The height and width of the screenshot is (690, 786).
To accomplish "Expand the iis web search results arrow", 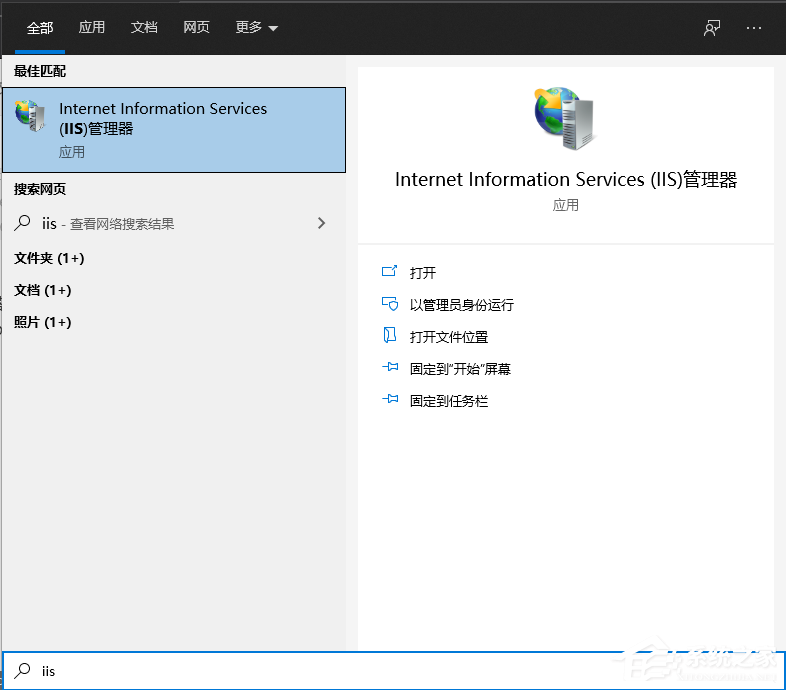I will coord(321,224).
